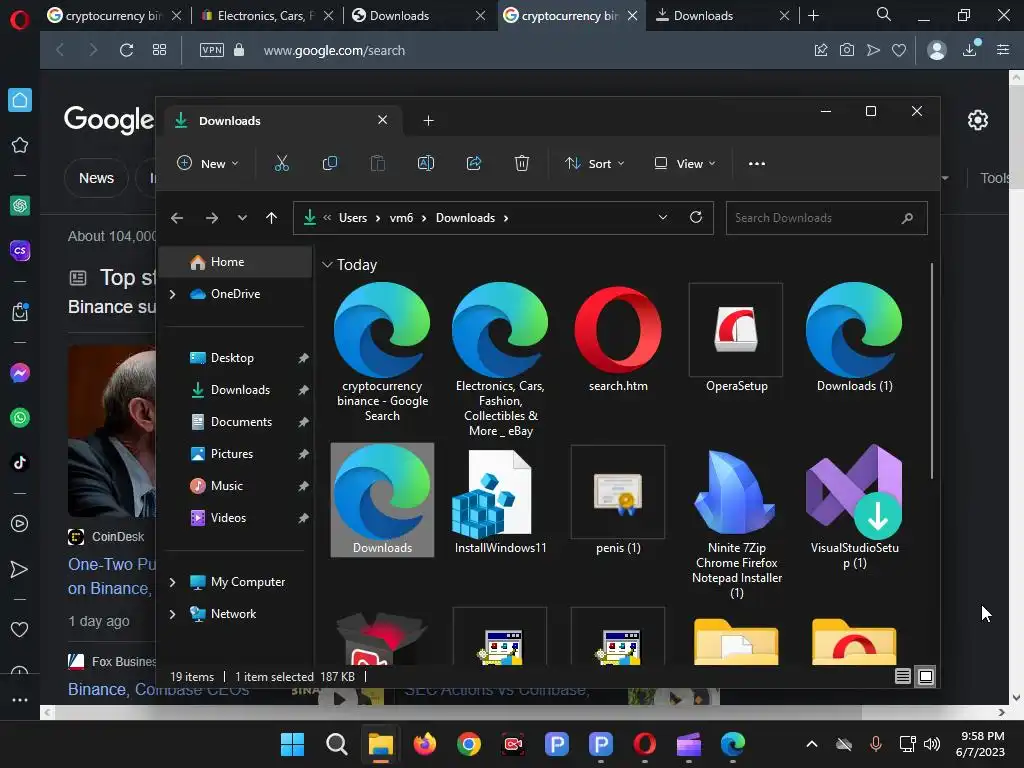Click Opera snapshot camera icon

[x=846, y=50]
